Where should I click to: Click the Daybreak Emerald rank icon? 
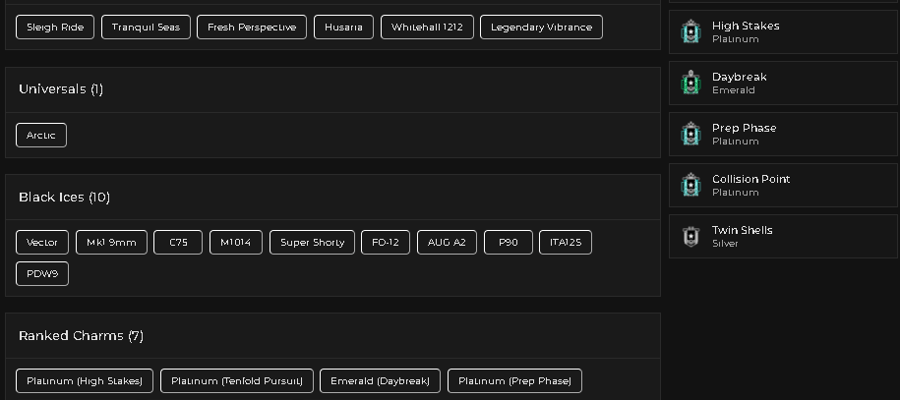(690, 83)
